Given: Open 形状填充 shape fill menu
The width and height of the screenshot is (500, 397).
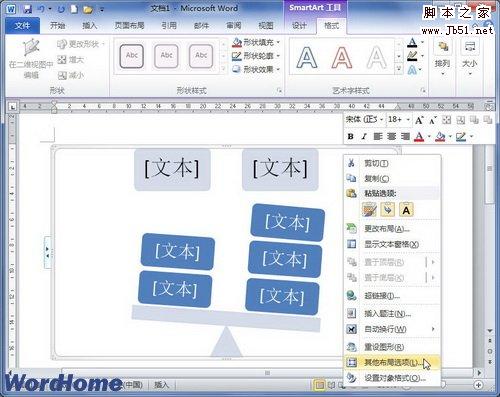Looking at the screenshot, I should click(x=256, y=42).
